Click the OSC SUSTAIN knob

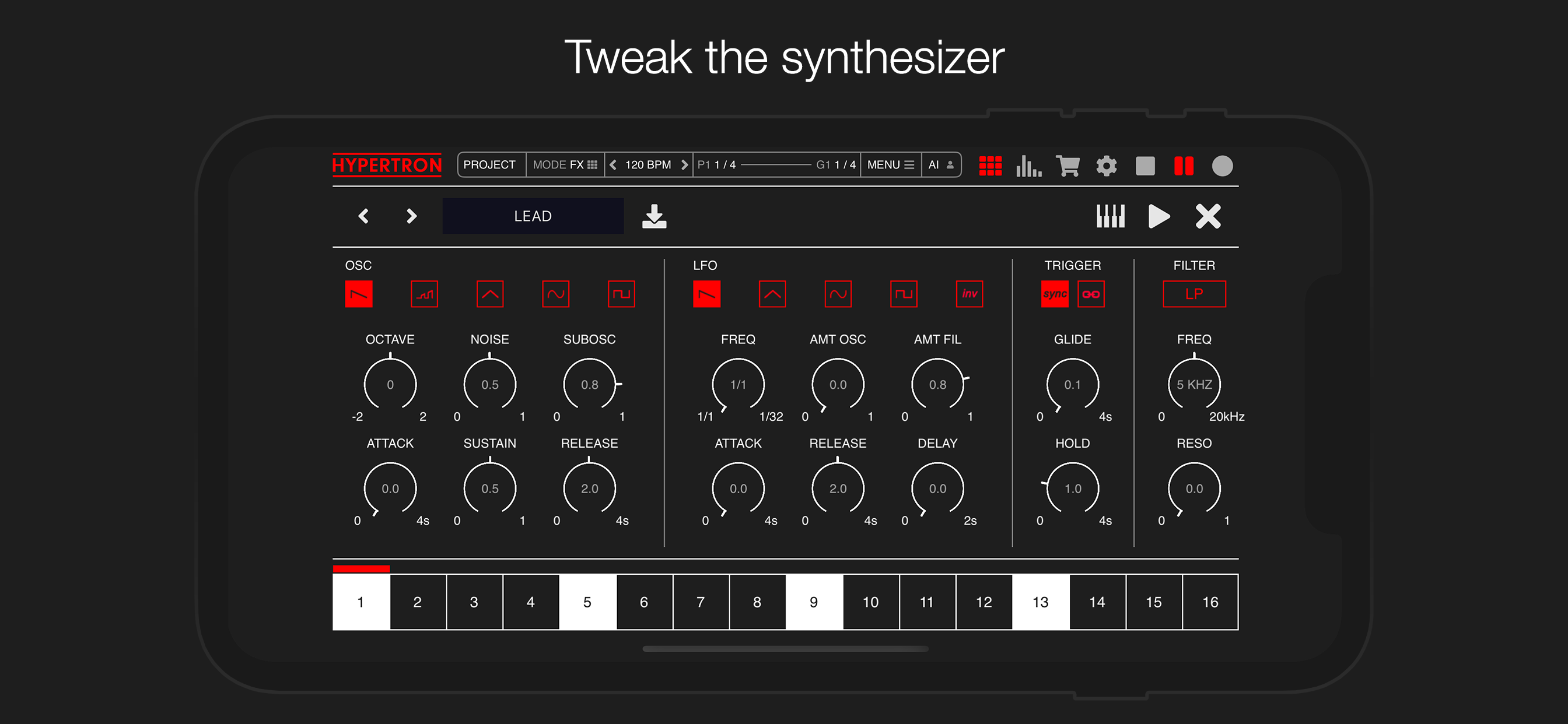[x=490, y=488]
